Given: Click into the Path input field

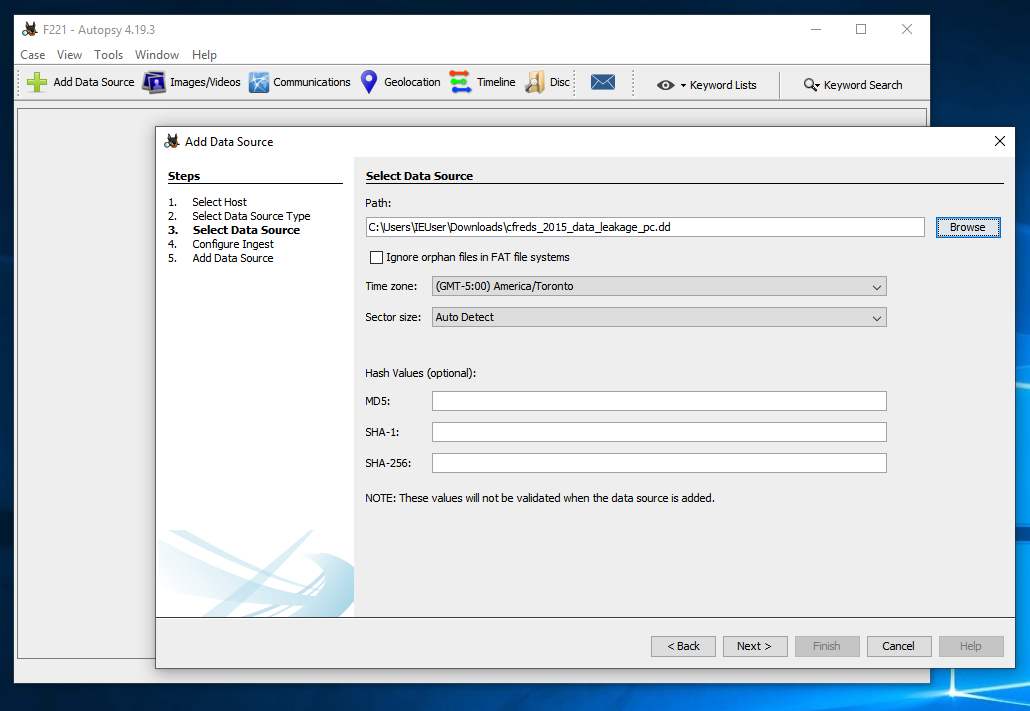Looking at the screenshot, I should click(x=645, y=227).
